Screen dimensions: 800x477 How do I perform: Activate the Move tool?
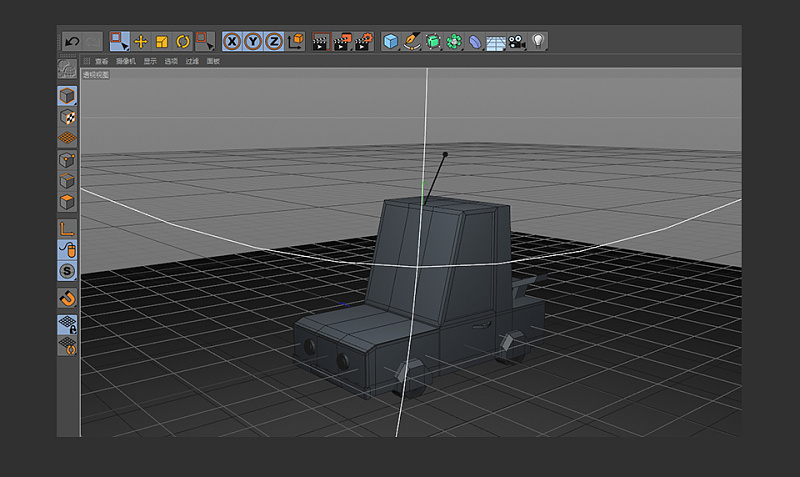[141, 41]
